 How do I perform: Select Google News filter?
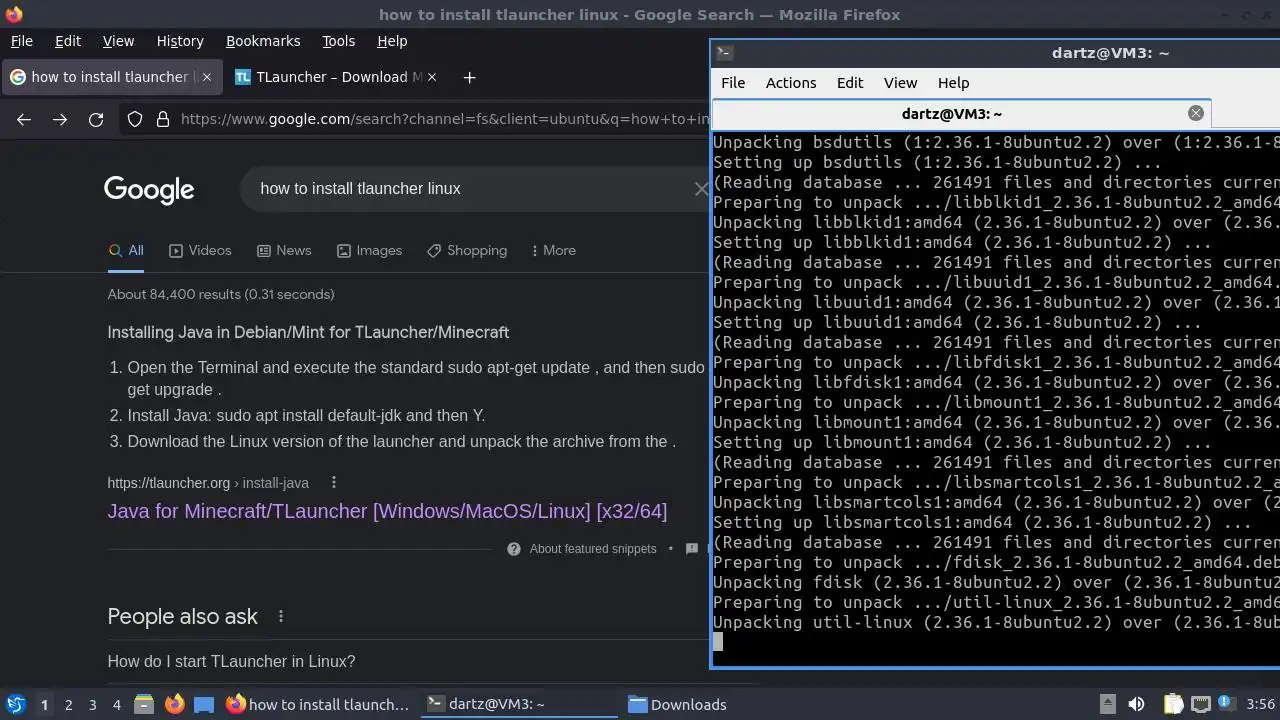pyautogui.click(x=284, y=251)
